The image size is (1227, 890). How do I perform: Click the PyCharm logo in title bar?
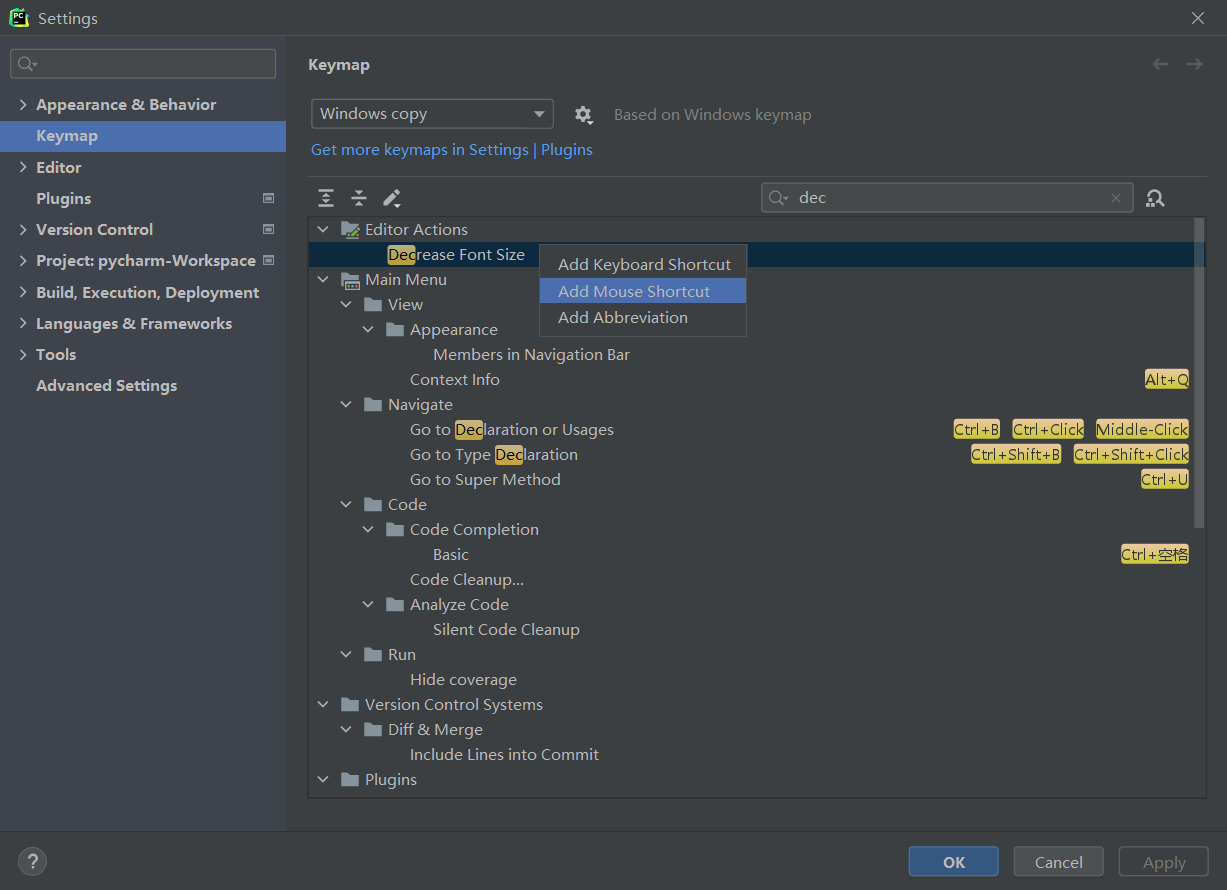pyautogui.click(x=19, y=18)
